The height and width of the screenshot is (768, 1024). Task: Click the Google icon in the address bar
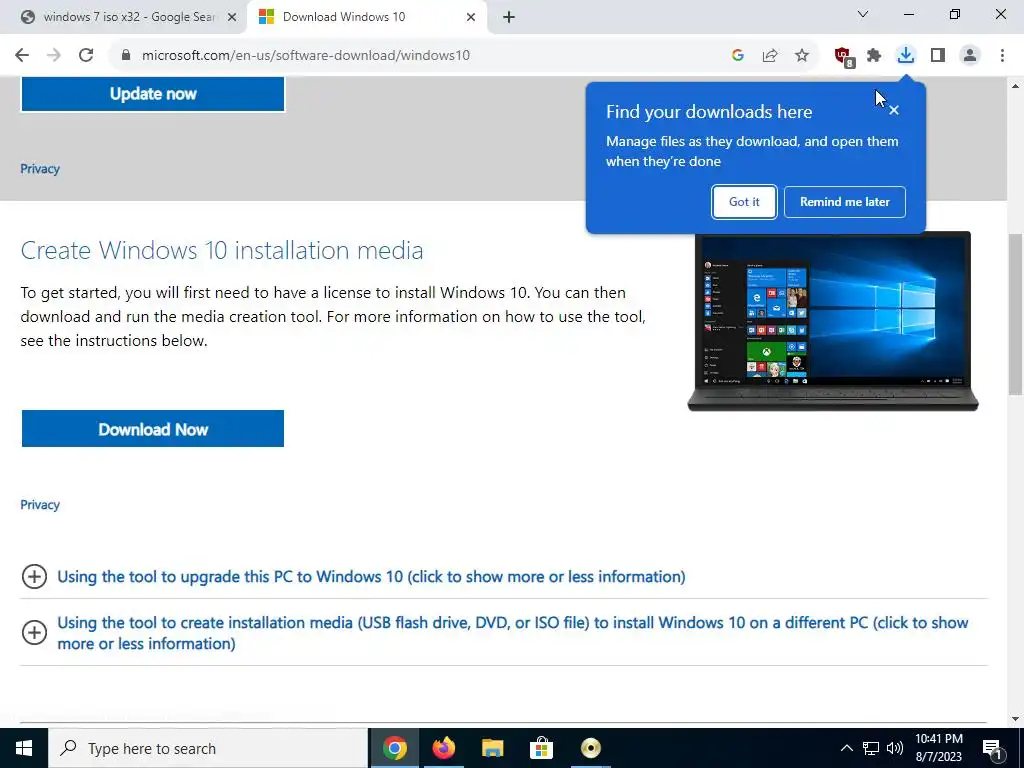(738, 56)
